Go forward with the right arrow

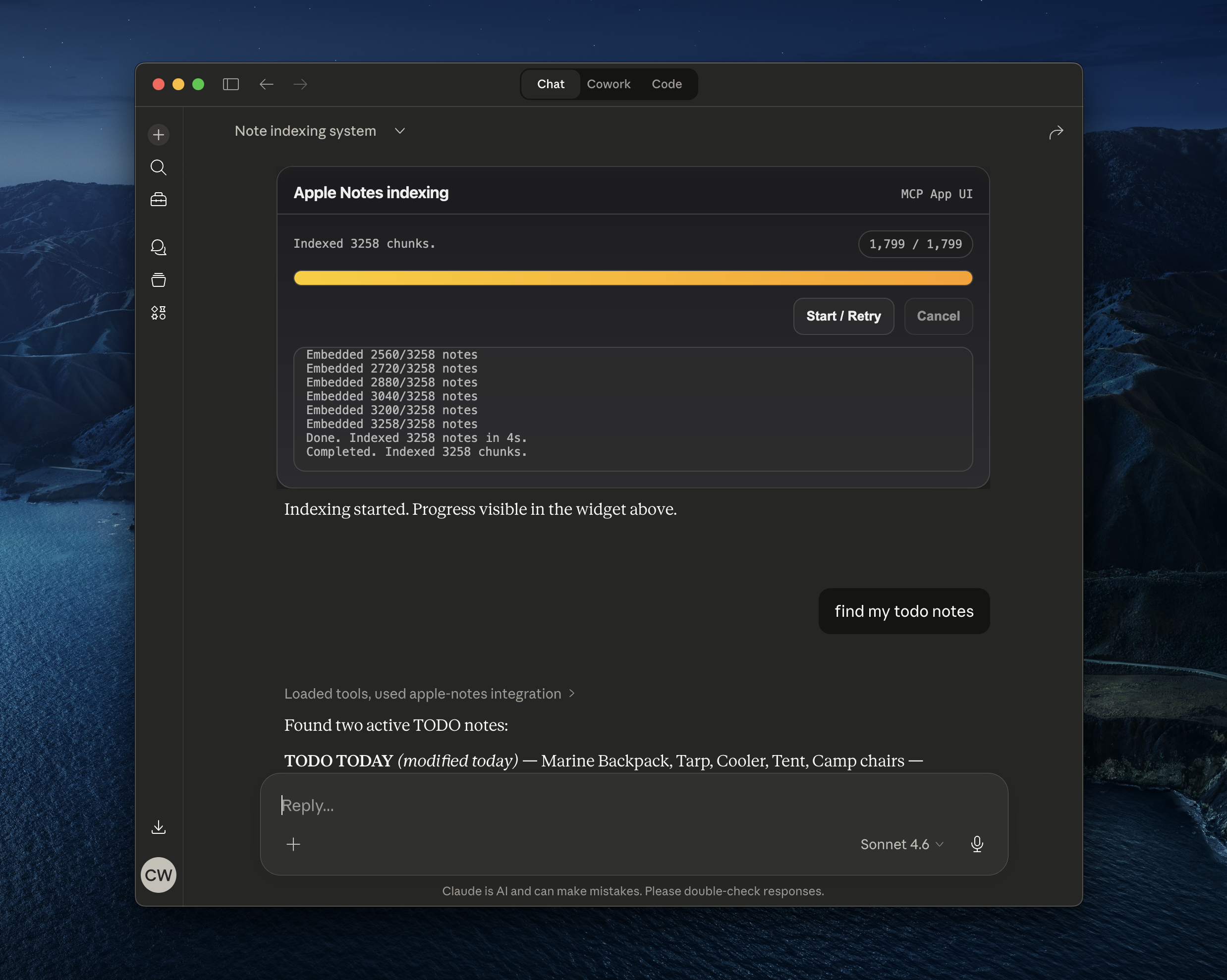pos(300,84)
